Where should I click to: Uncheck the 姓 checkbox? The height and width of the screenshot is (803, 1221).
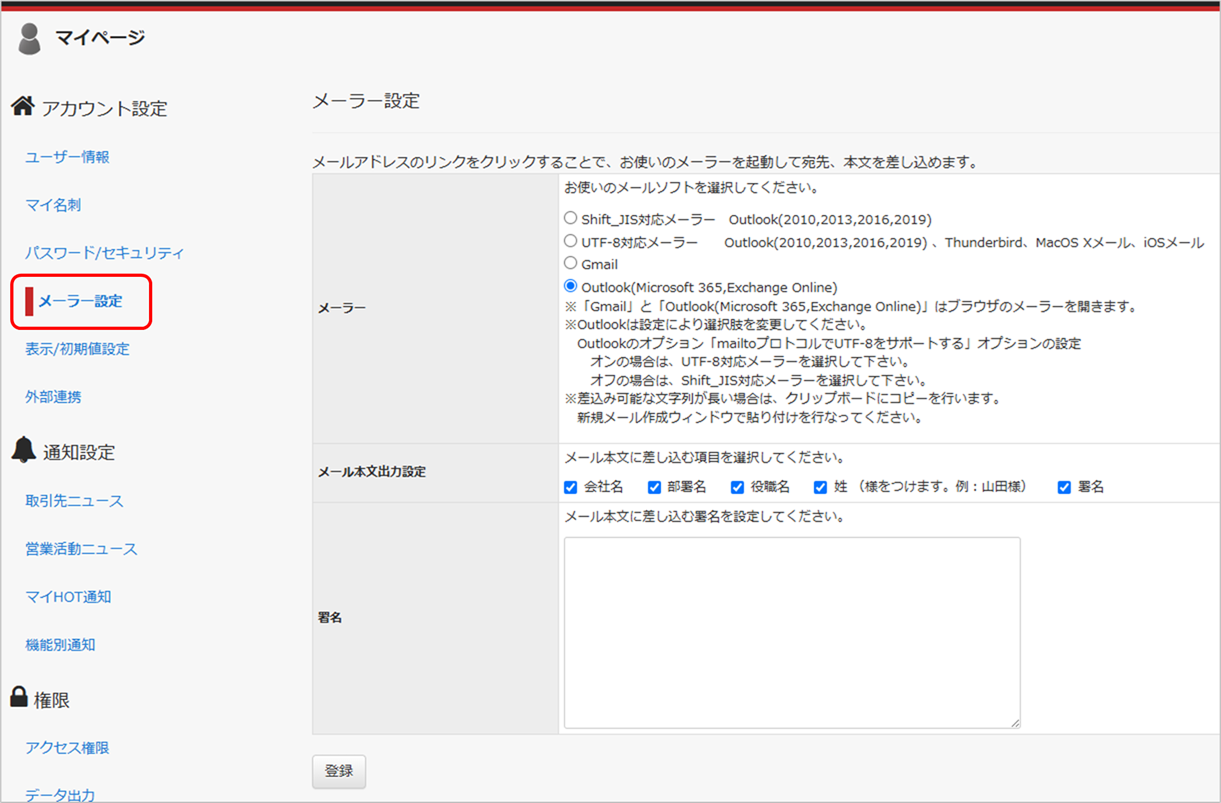point(820,487)
